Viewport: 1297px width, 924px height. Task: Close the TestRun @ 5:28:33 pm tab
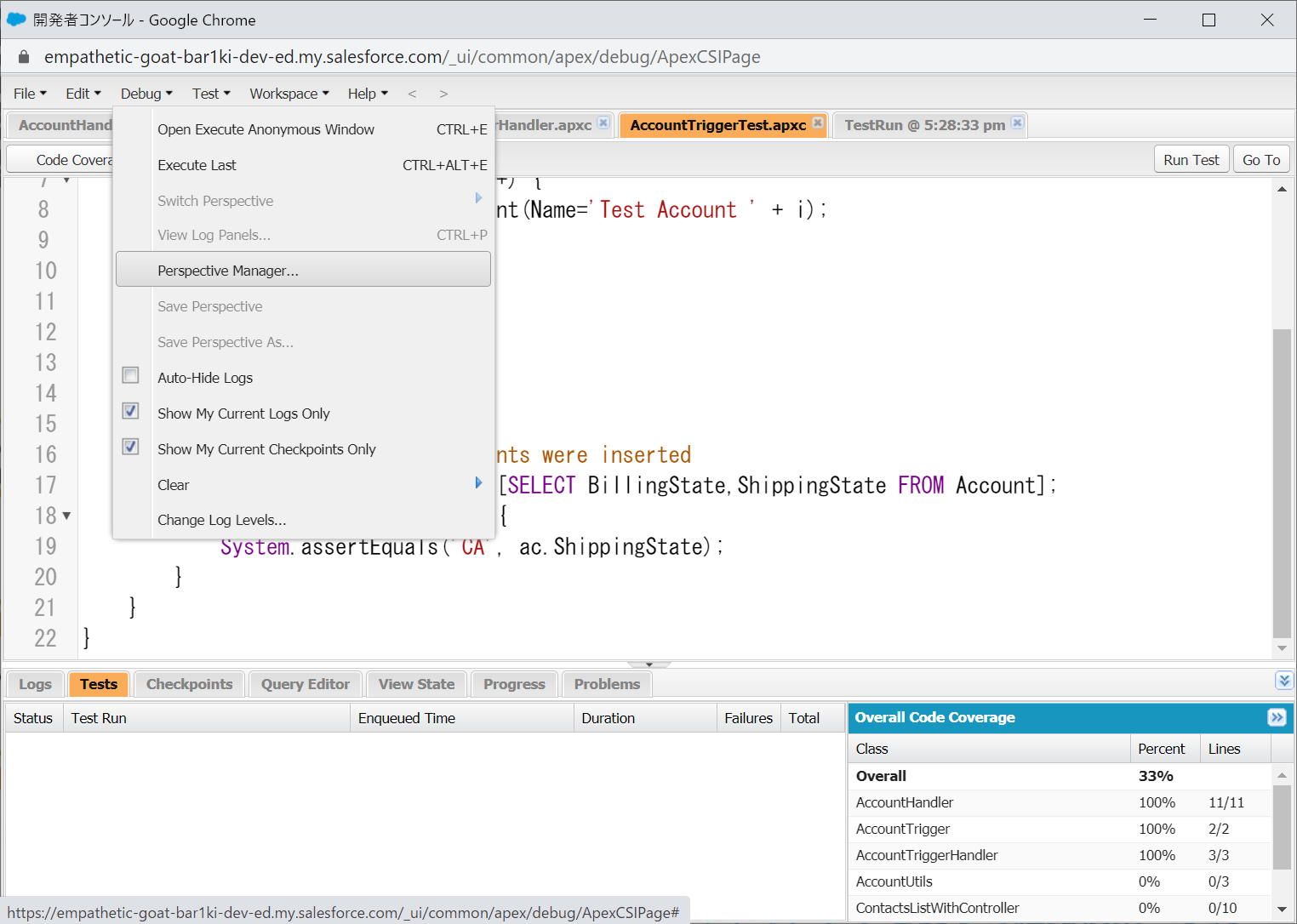click(1017, 123)
